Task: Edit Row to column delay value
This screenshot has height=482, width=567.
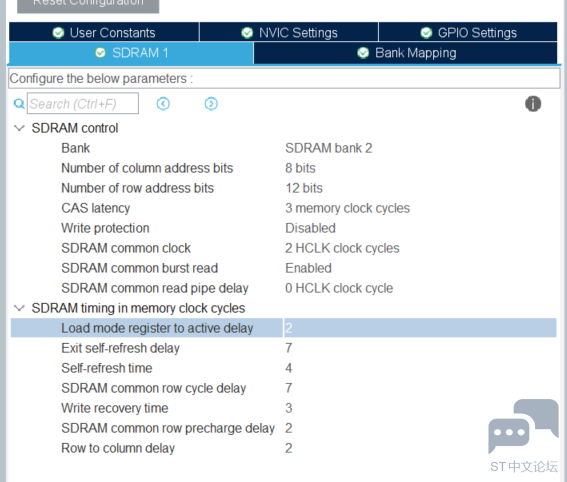Action: coord(289,448)
